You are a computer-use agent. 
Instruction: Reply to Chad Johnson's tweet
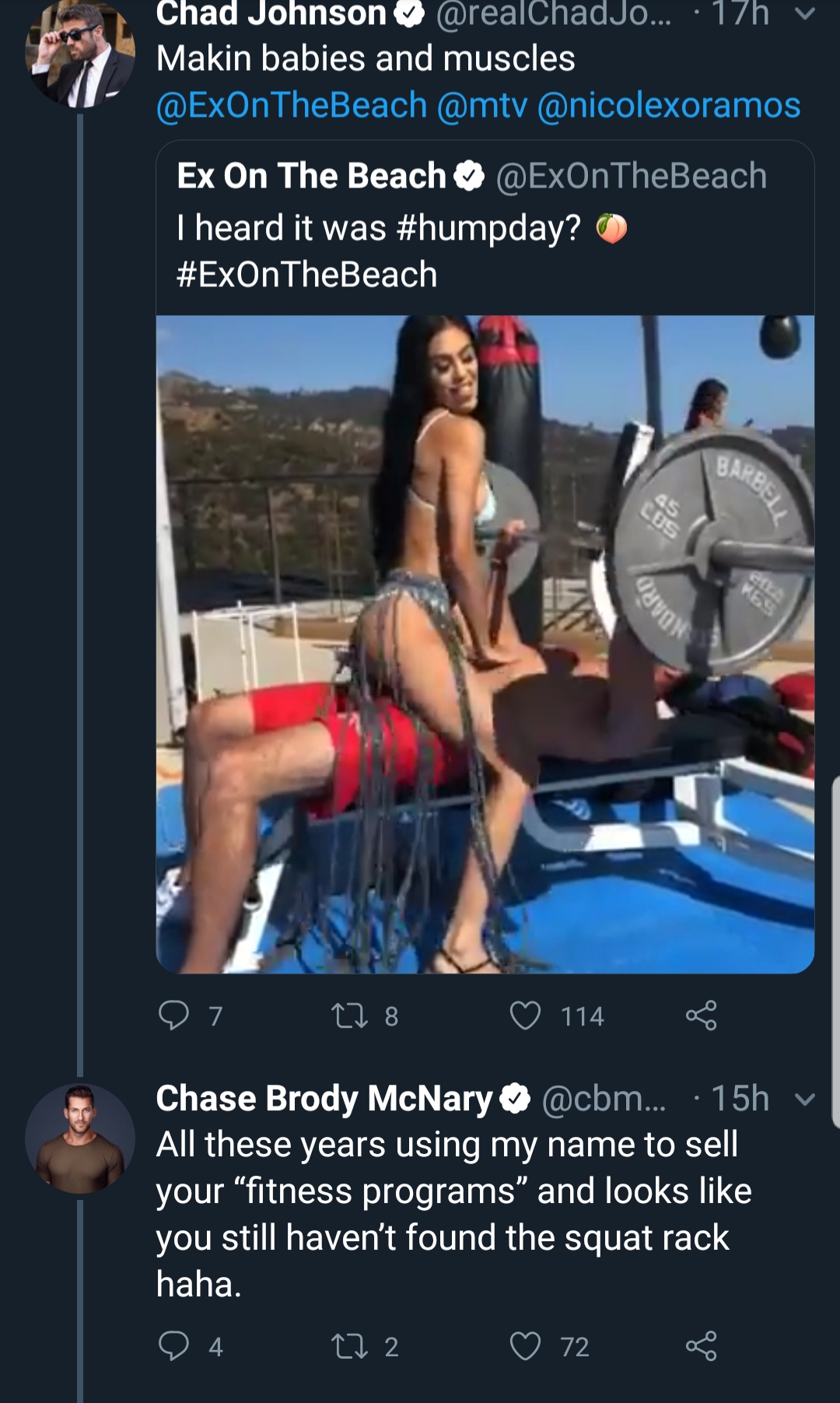pyautogui.click(x=173, y=1015)
